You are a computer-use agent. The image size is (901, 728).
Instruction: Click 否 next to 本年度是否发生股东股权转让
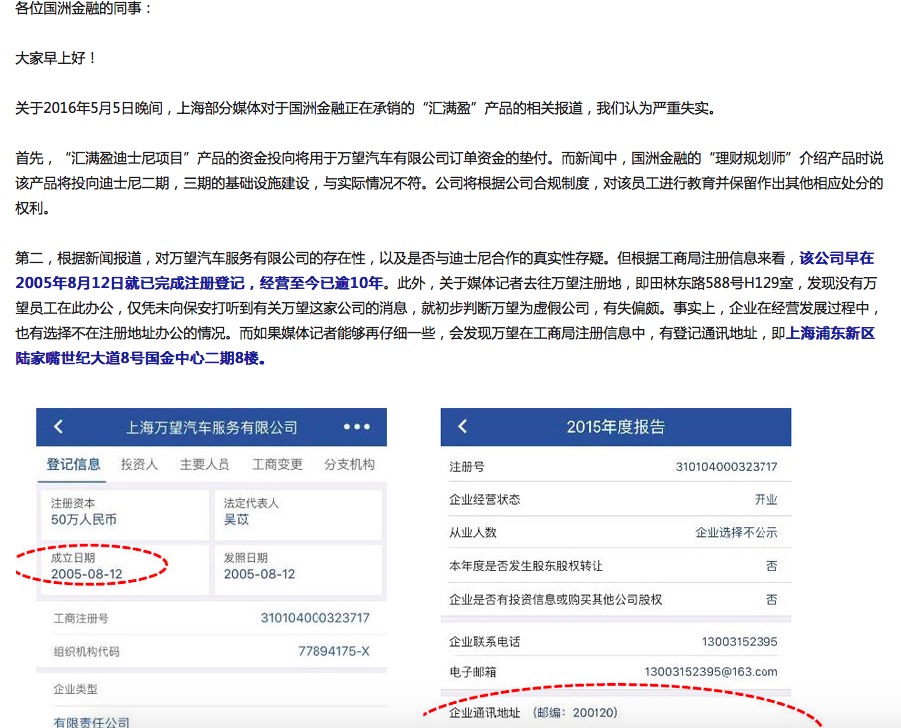pyautogui.click(x=770, y=566)
